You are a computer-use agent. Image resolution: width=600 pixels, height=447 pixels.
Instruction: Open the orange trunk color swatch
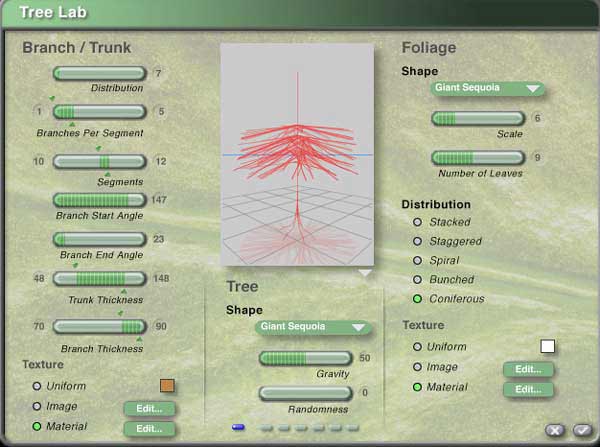(167, 386)
